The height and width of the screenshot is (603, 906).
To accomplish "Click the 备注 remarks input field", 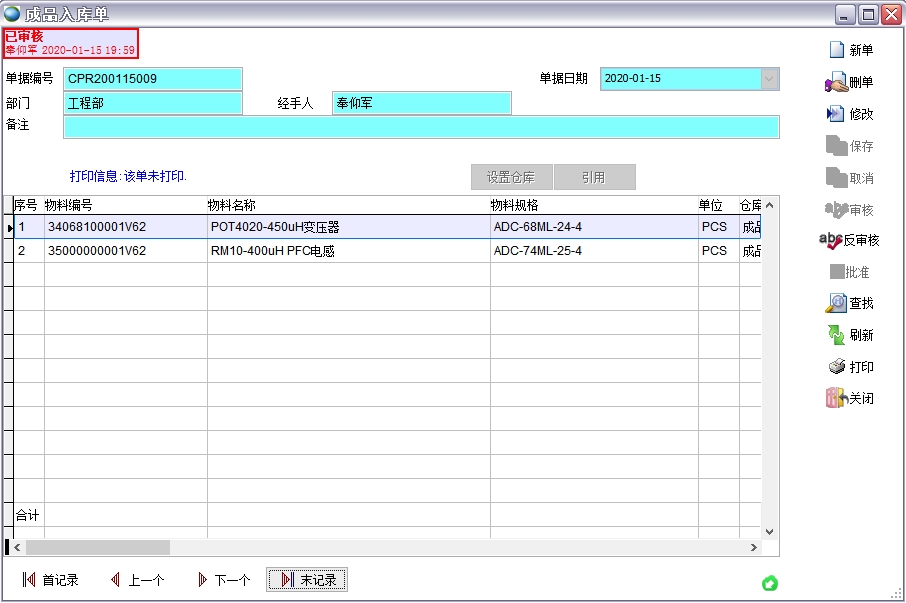I will (x=420, y=127).
